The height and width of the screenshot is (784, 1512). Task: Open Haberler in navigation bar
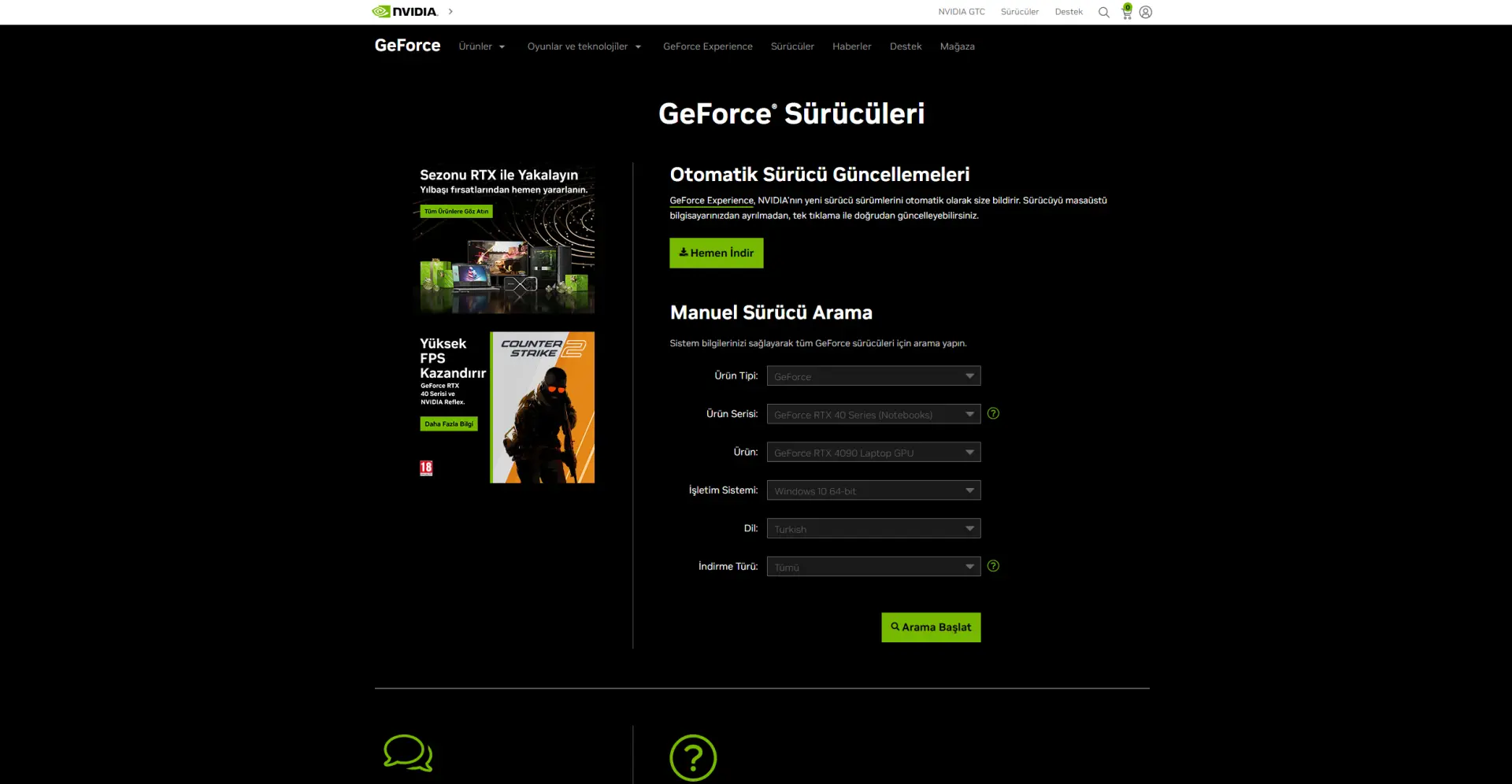coord(851,46)
